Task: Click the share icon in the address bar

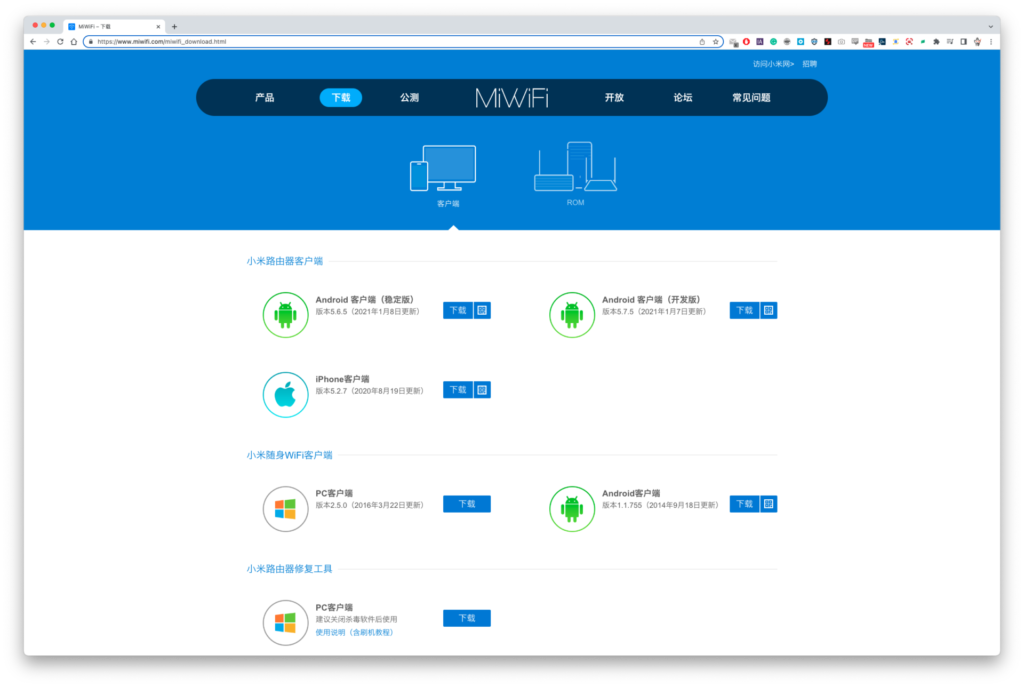Action: [702, 42]
